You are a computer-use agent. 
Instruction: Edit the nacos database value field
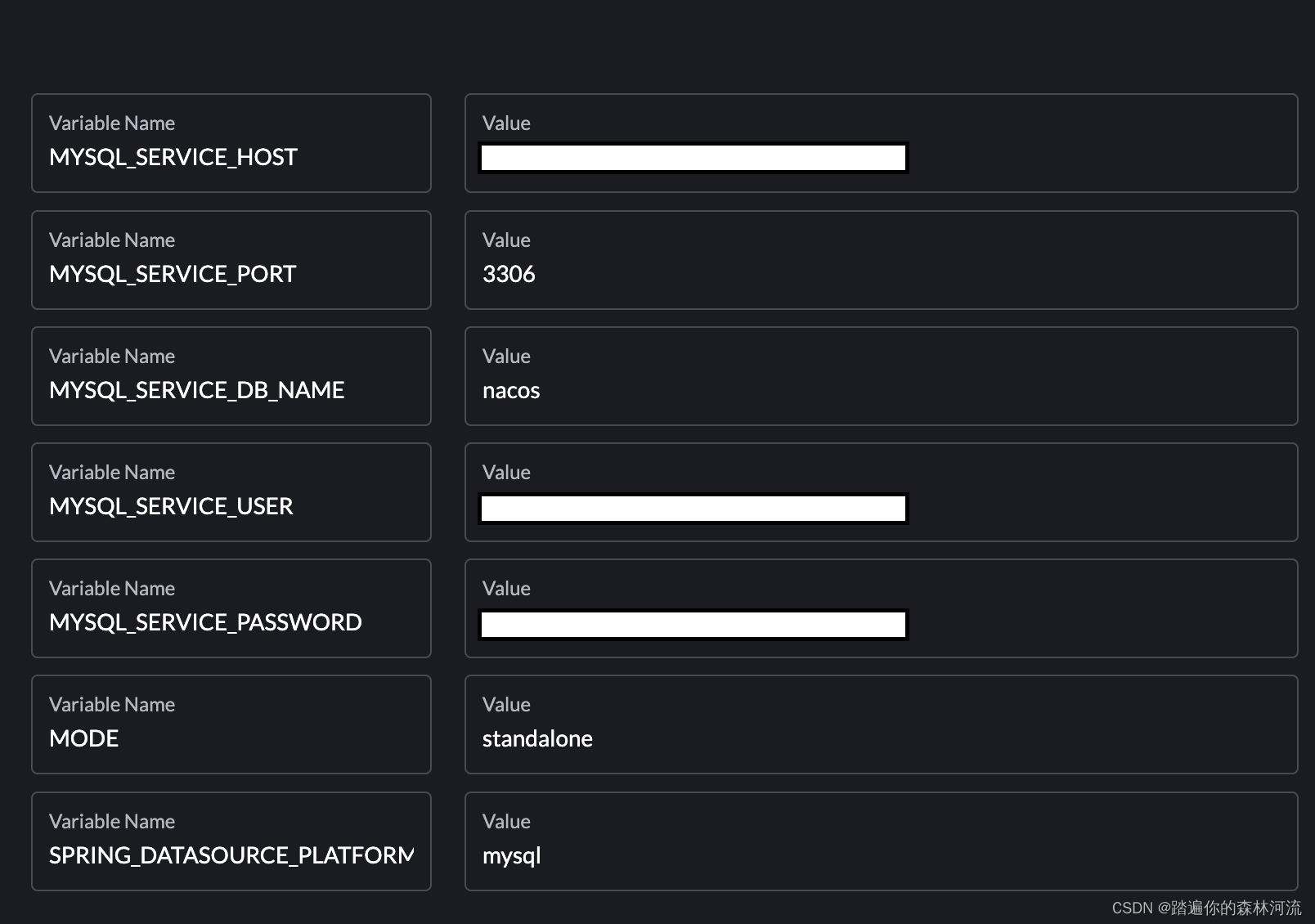tap(881, 376)
